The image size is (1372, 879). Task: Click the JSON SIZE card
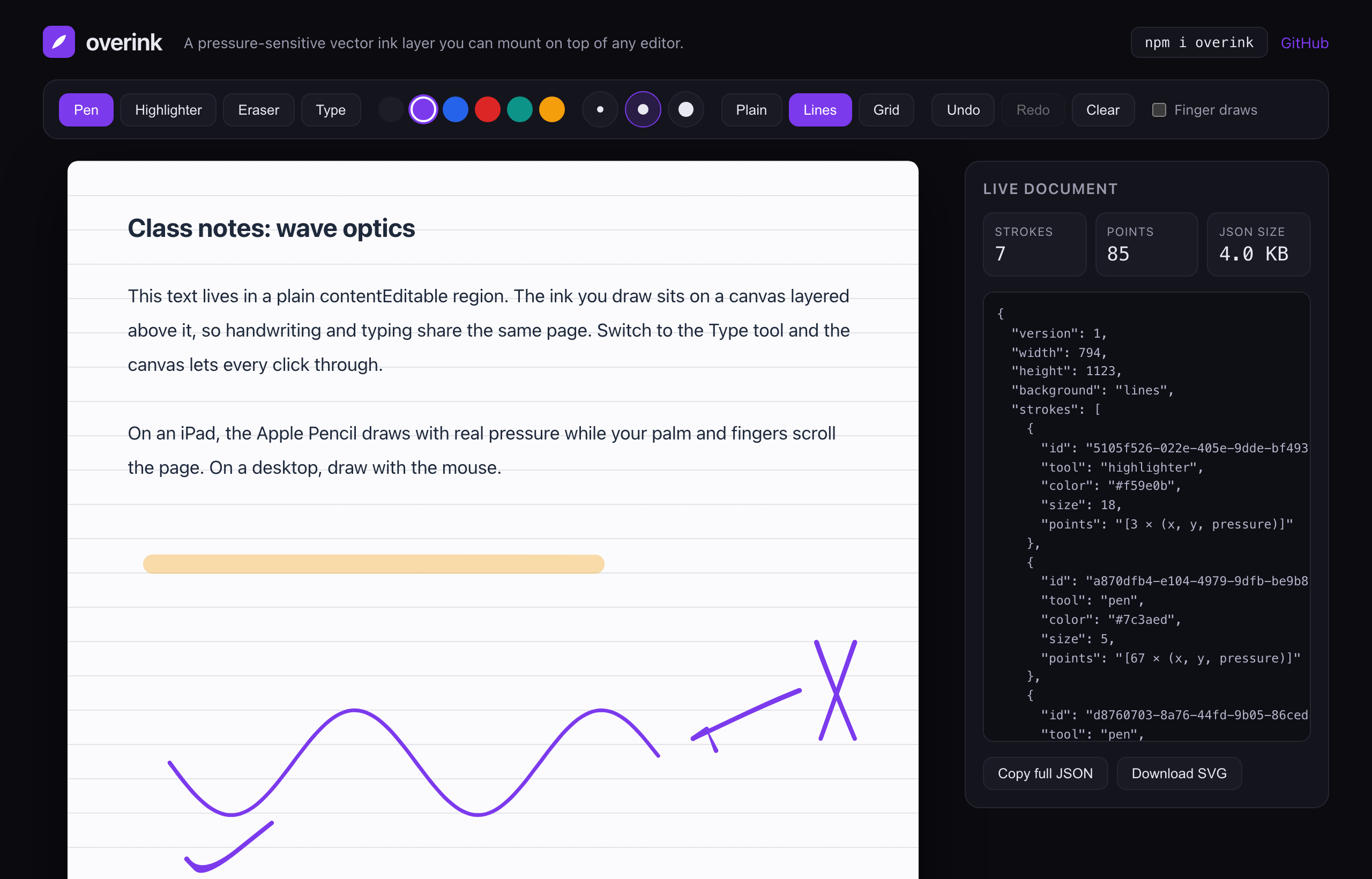(x=1258, y=244)
